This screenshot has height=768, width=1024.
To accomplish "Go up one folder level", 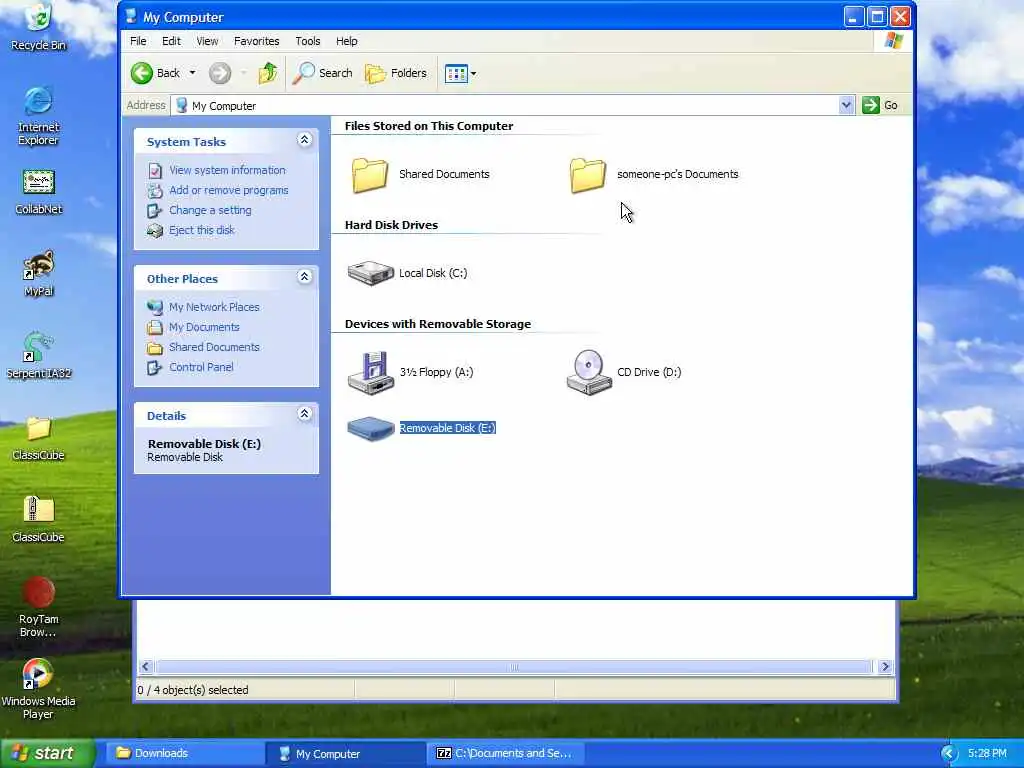I will click(x=268, y=73).
